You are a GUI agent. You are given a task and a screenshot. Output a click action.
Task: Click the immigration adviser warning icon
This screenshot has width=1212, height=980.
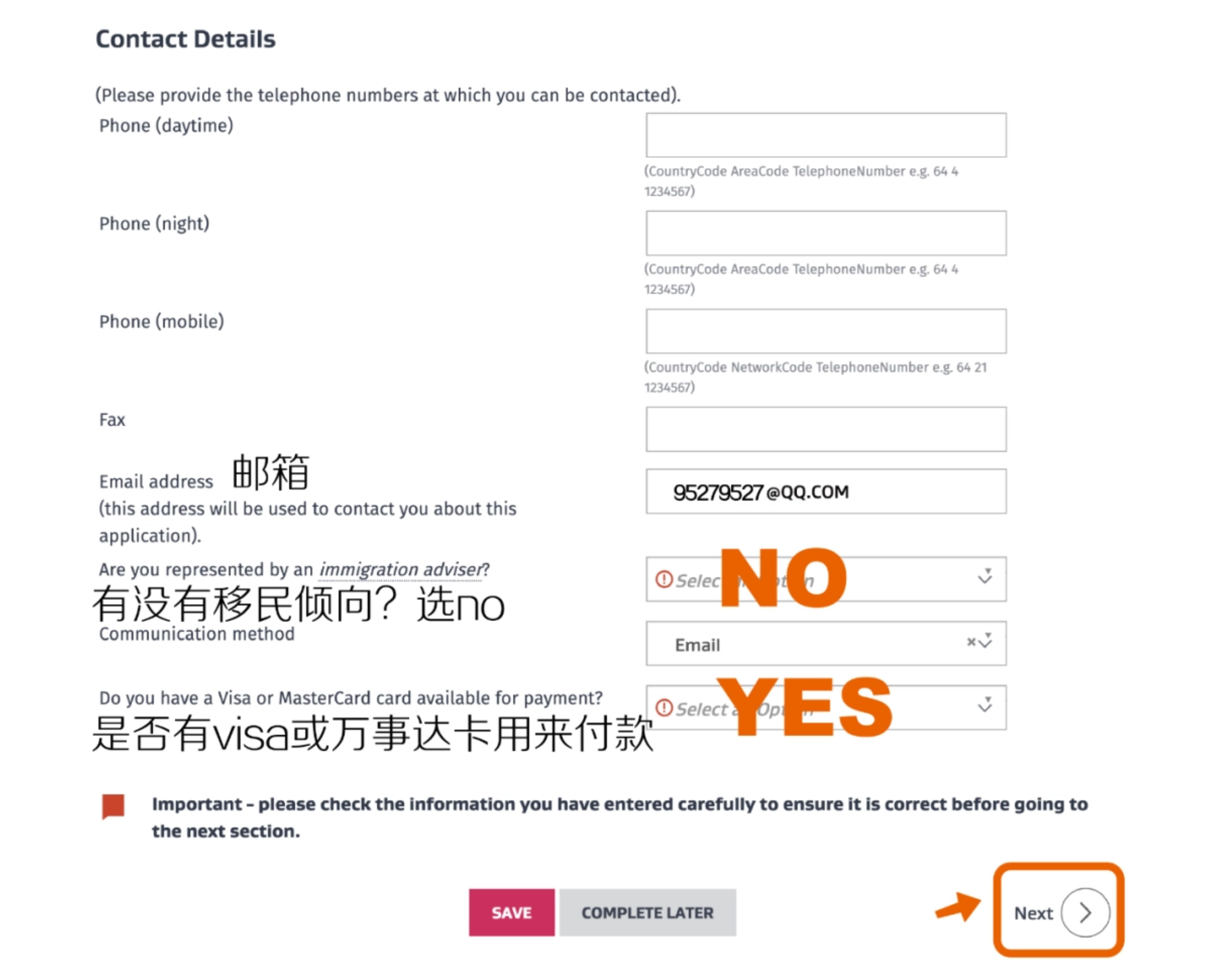tap(664, 579)
